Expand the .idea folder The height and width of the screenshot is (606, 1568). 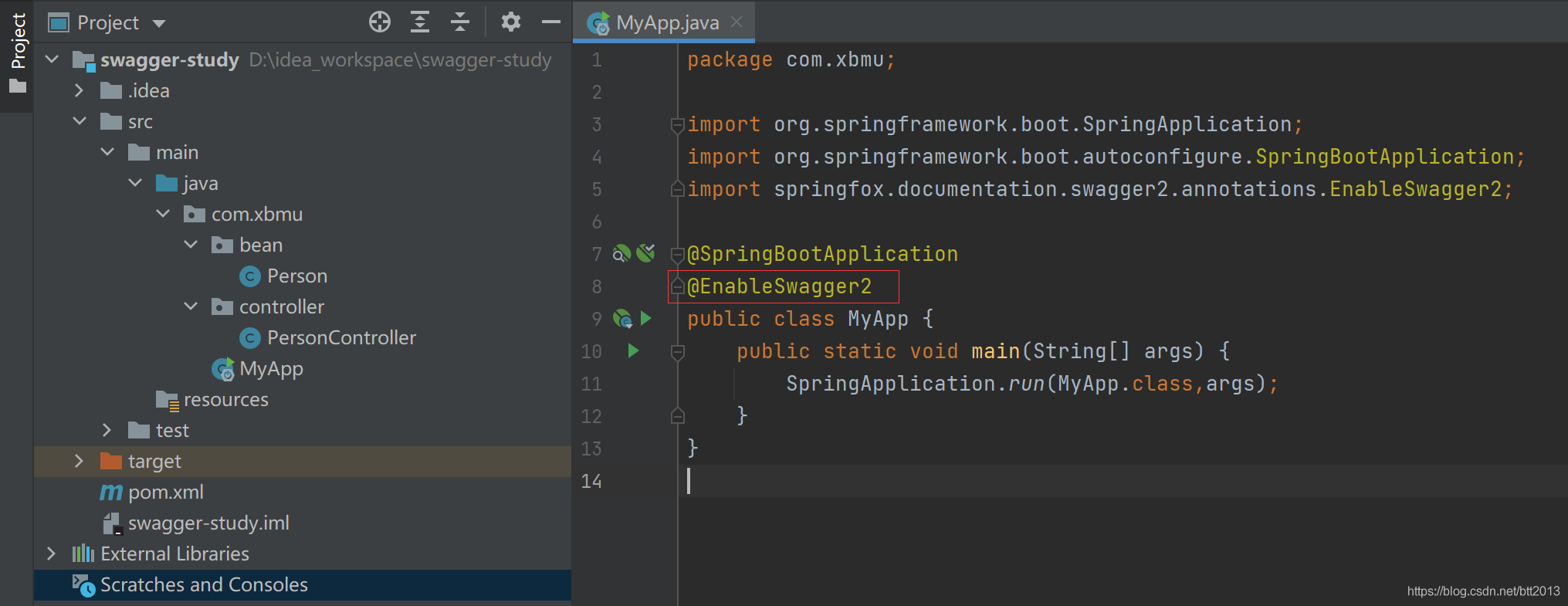coord(79,90)
